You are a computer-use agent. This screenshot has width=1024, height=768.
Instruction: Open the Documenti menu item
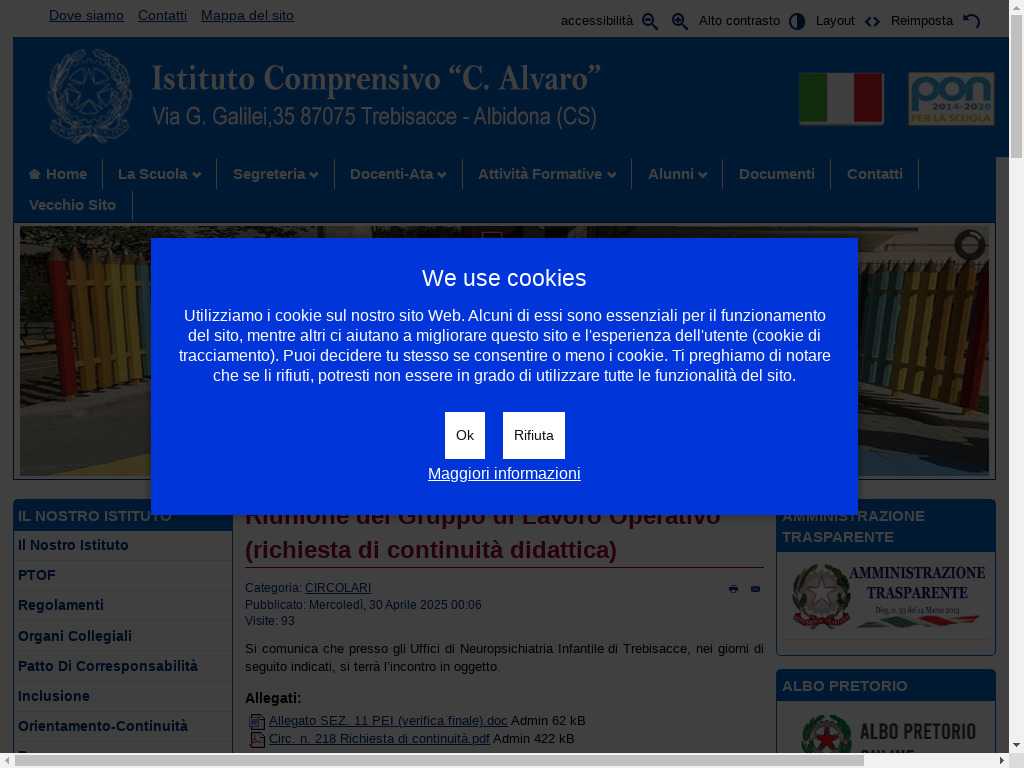pyautogui.click(x=776, y=174)
